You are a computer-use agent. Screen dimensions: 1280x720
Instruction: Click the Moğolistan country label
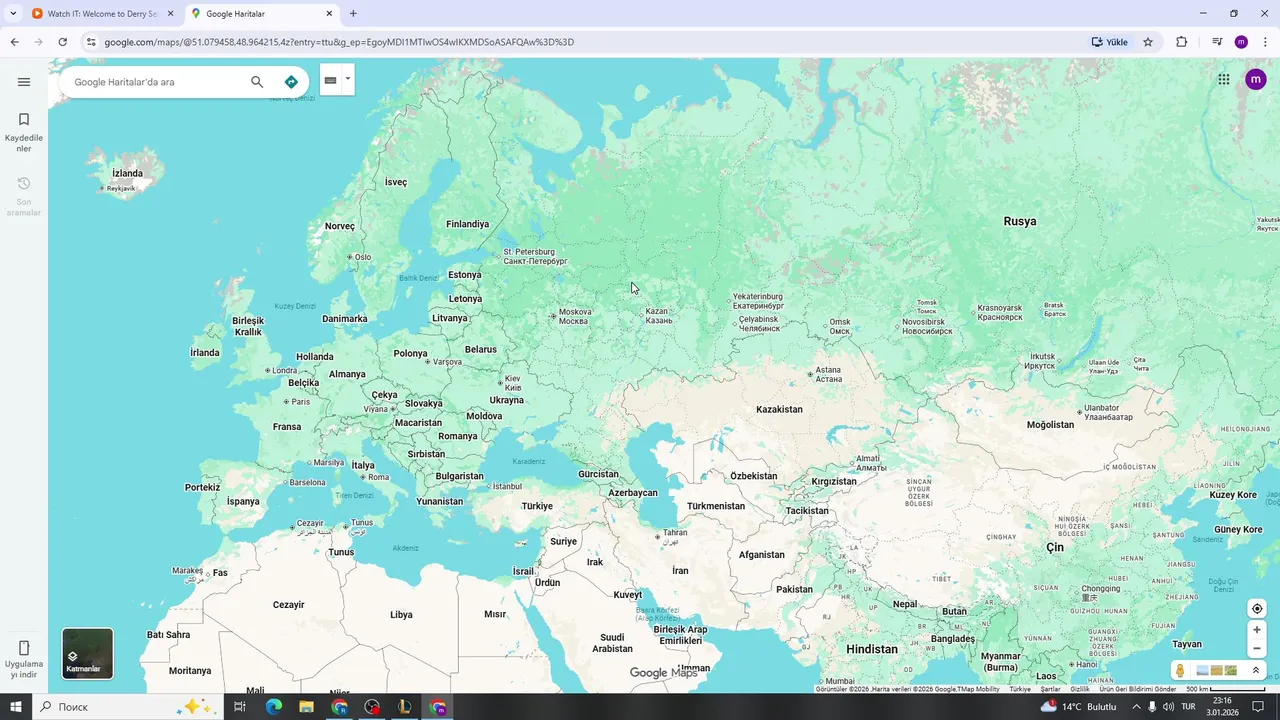click(x=1050, y=425)
